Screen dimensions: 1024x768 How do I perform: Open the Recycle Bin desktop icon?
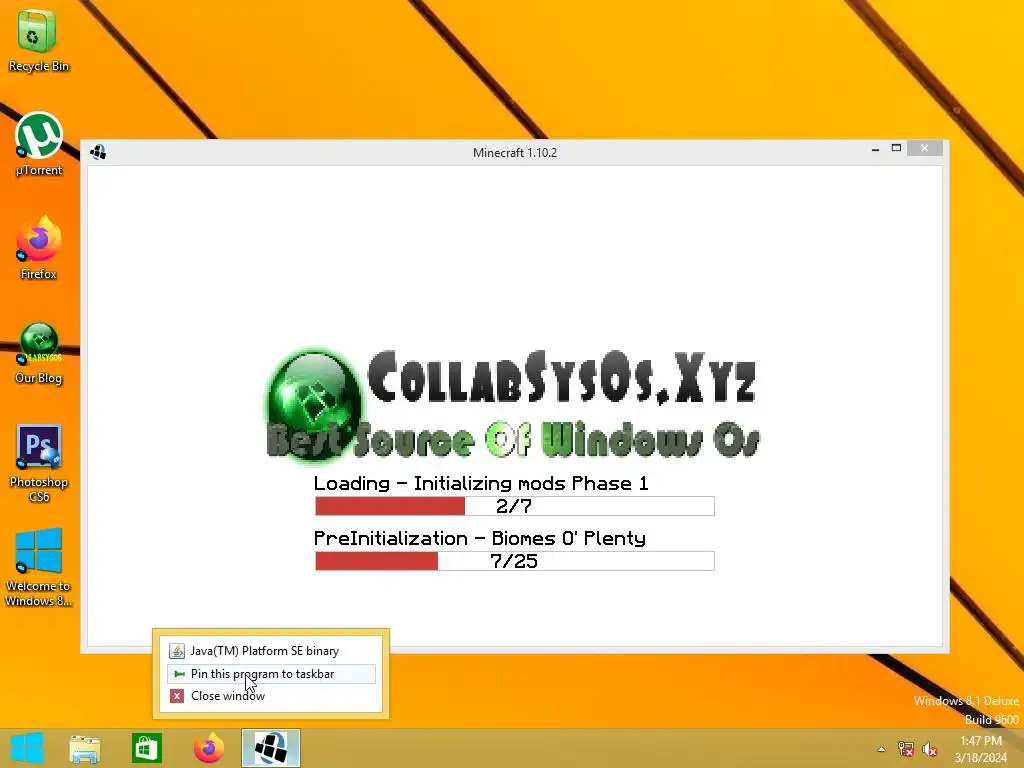(x=38, y=39)
